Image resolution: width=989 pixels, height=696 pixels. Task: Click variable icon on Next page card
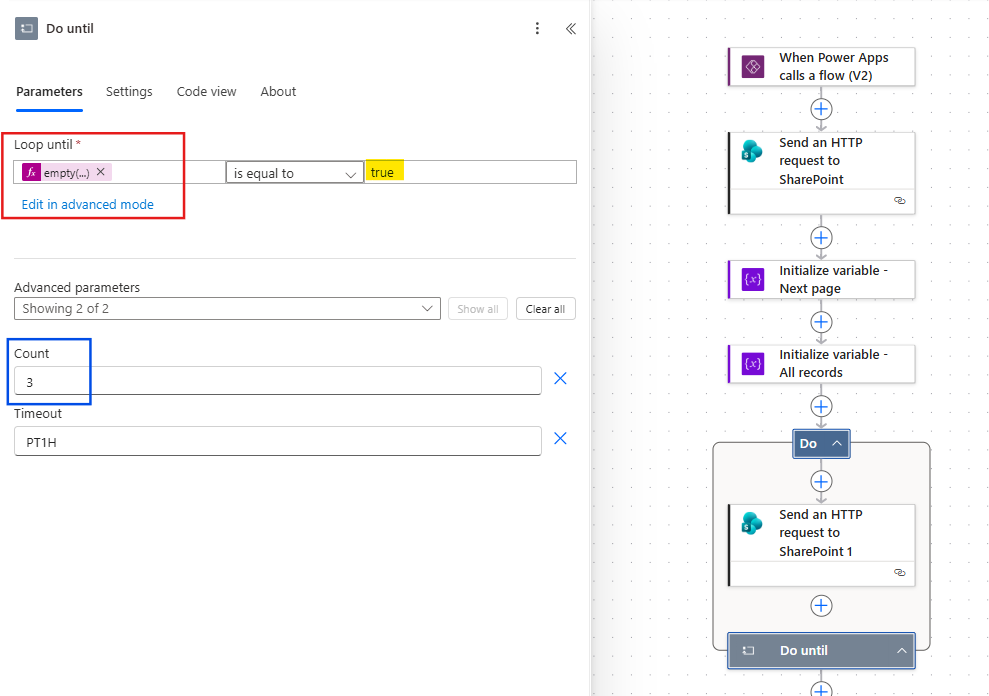click(x=753, y=280)
